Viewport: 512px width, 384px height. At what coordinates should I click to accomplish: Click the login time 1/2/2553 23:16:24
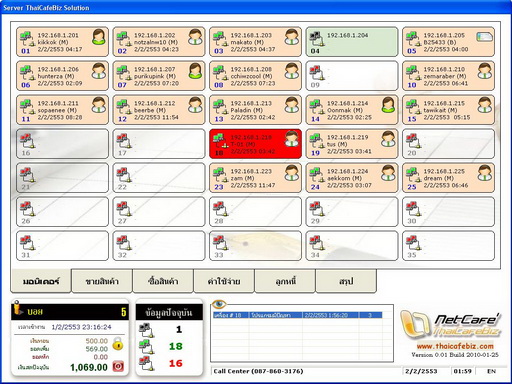tap(81, 327)
